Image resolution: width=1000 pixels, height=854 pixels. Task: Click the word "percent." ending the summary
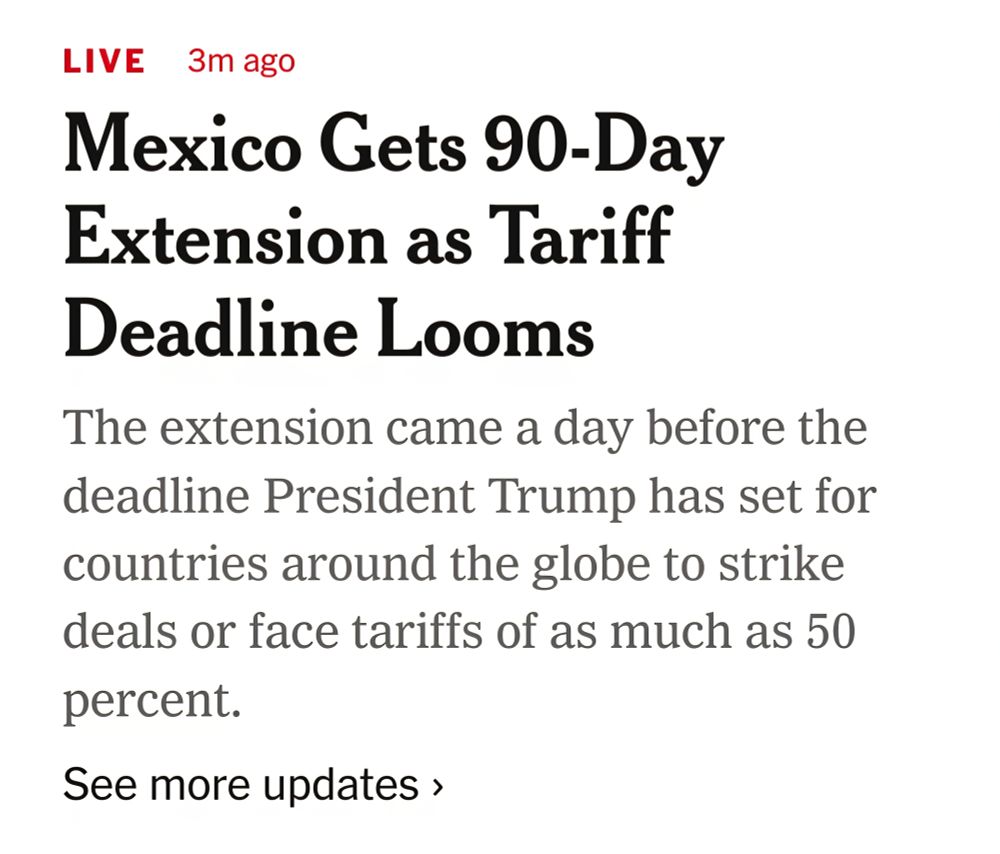[152, 702]
